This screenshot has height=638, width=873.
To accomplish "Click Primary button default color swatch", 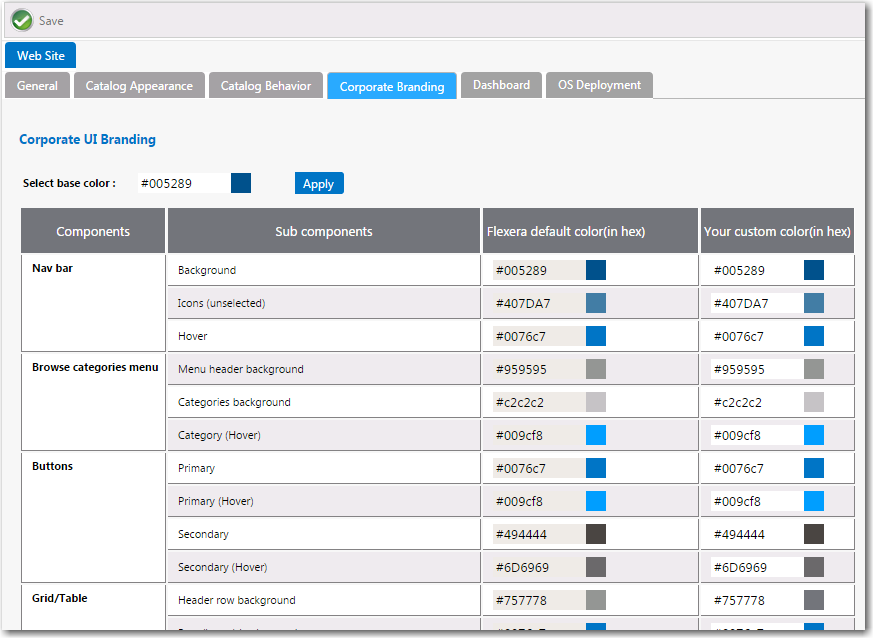I will [x=594, y=467].
